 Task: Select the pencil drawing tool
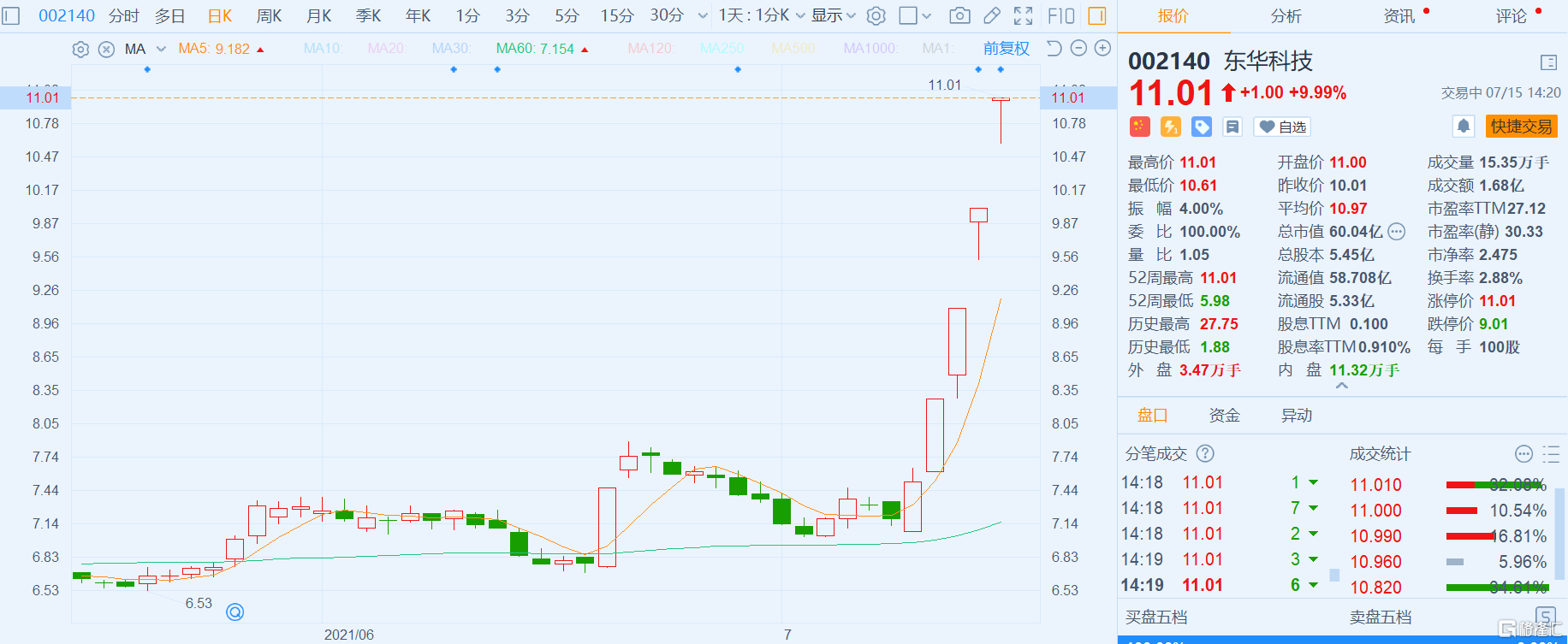(992, 15)
